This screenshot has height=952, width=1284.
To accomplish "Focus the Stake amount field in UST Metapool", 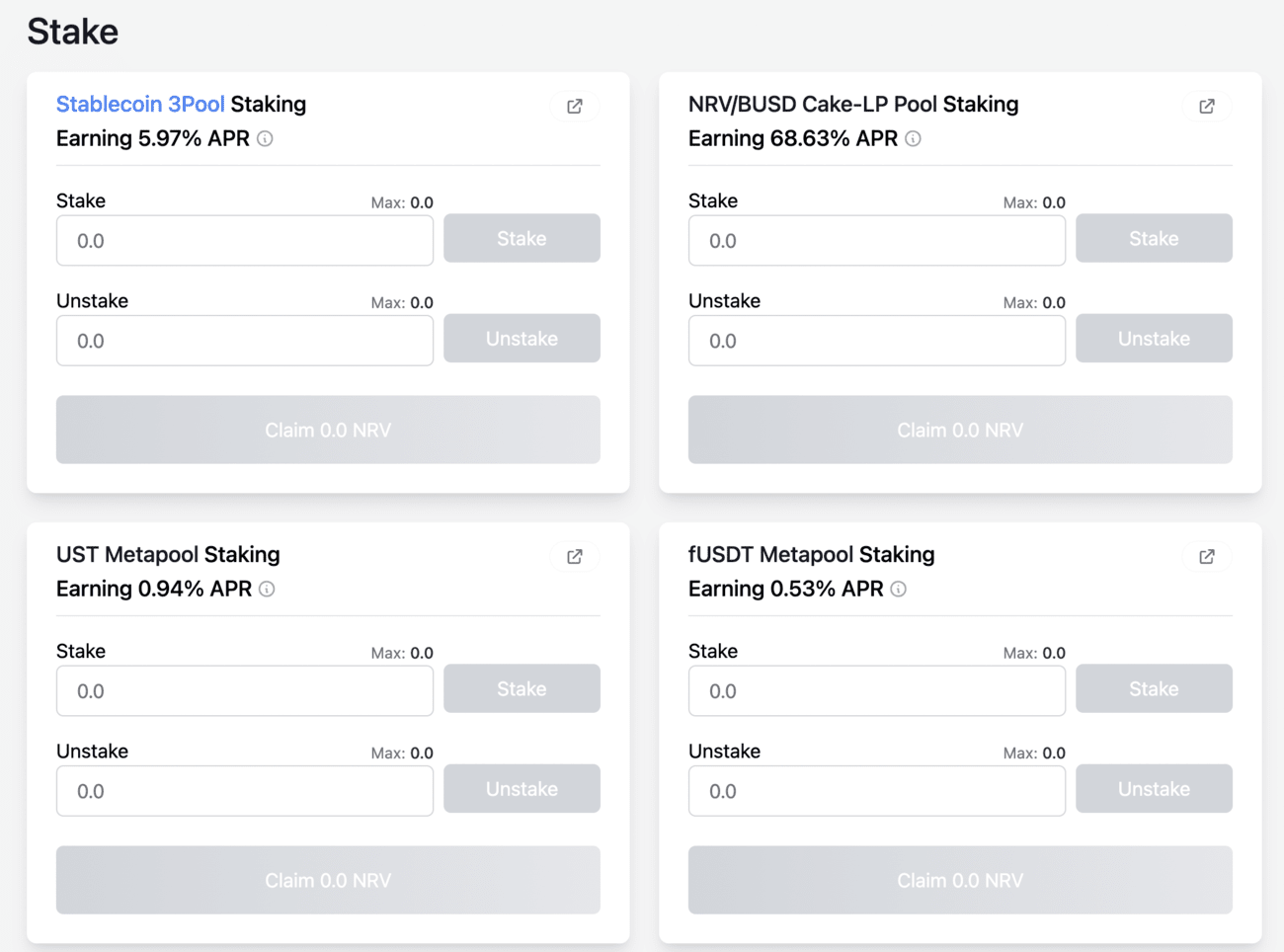I will [x=245, y=691].
